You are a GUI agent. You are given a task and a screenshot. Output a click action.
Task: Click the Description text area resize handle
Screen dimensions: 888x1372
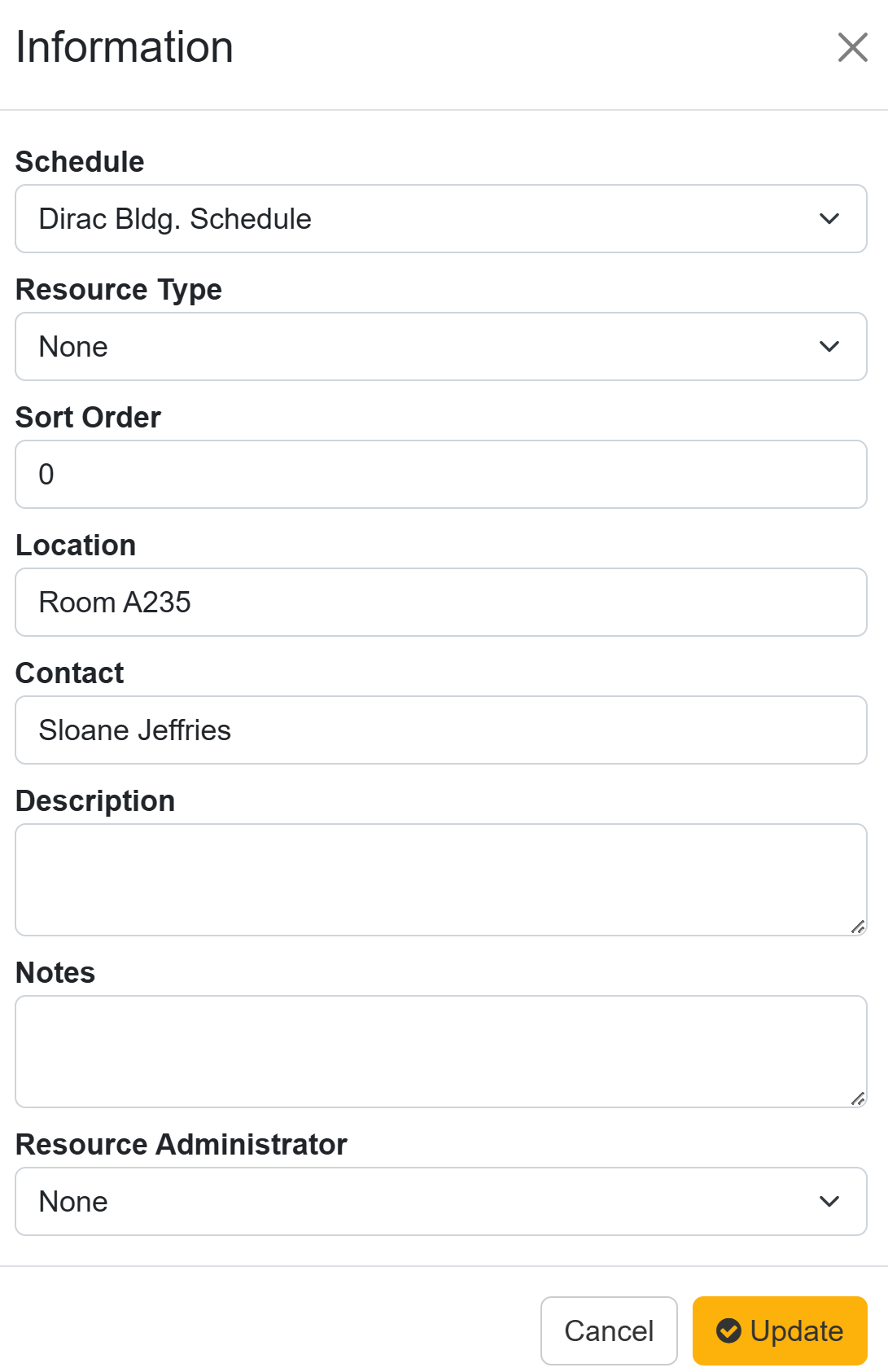[x=858, y=927]
